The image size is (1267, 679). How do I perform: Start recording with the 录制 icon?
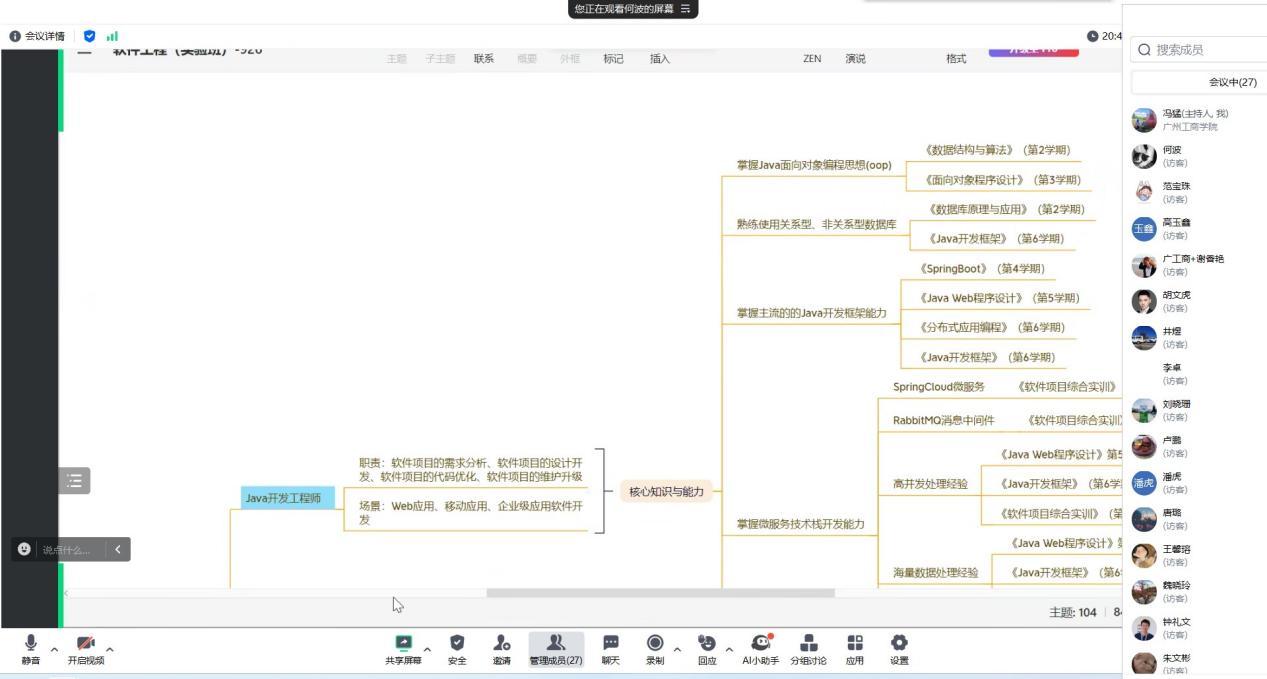[x=655, y=648]
